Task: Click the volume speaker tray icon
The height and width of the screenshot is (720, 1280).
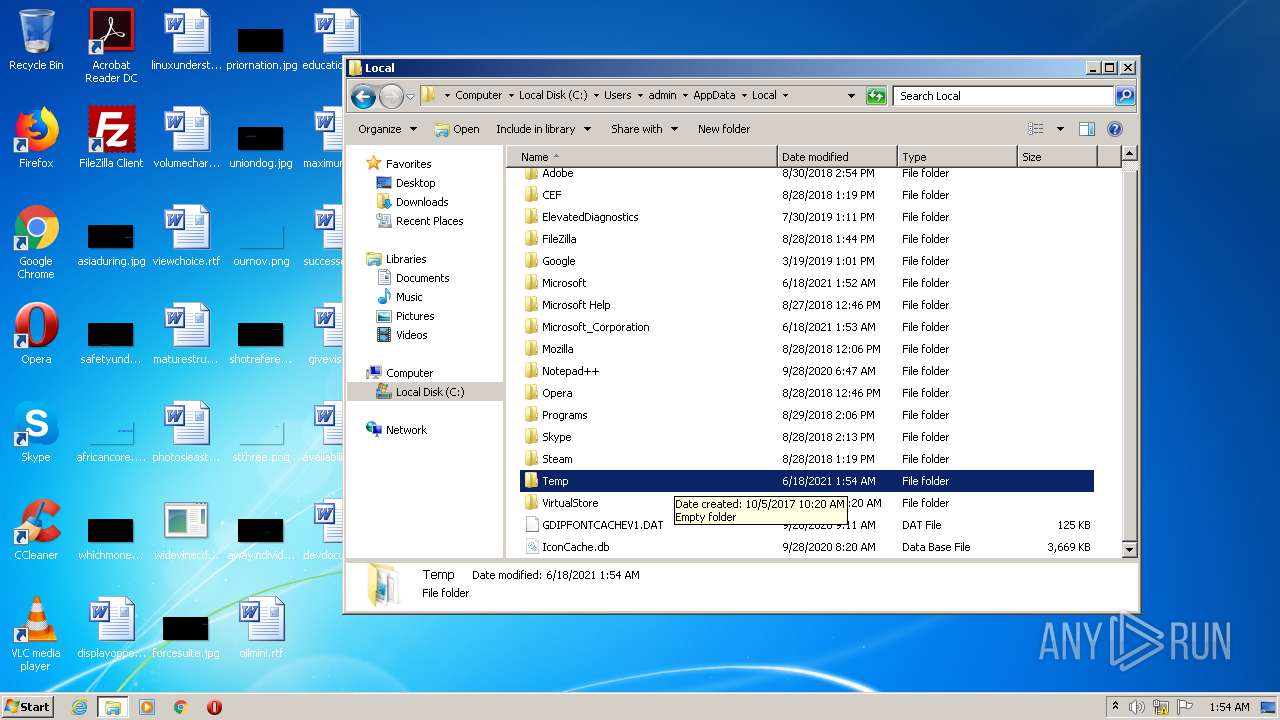Action: point(1137,707)
